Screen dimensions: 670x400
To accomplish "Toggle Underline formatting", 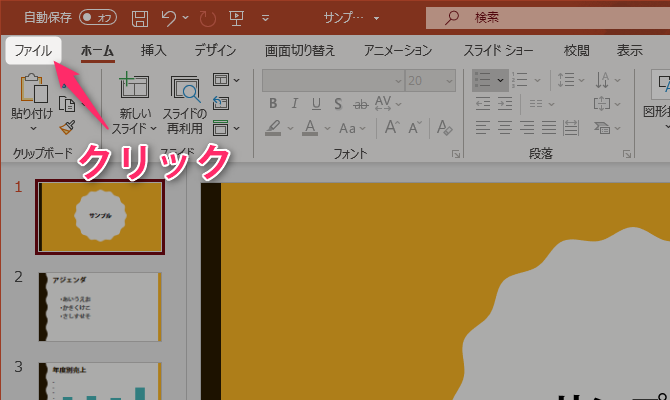I will (316, 103).
